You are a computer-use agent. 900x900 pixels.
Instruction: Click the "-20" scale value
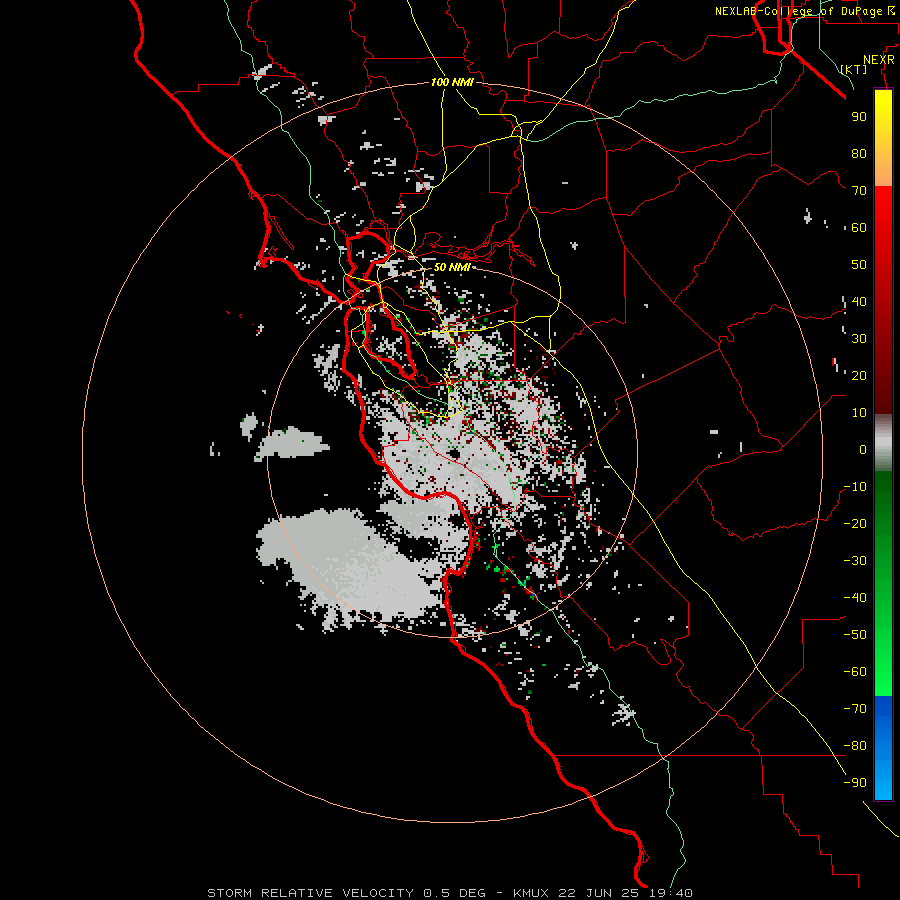855,523
